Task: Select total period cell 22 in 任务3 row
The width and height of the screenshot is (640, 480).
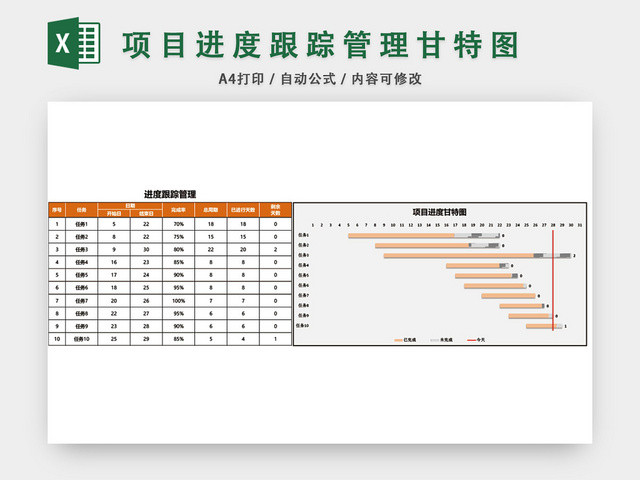Action: [x=211, y=249]
